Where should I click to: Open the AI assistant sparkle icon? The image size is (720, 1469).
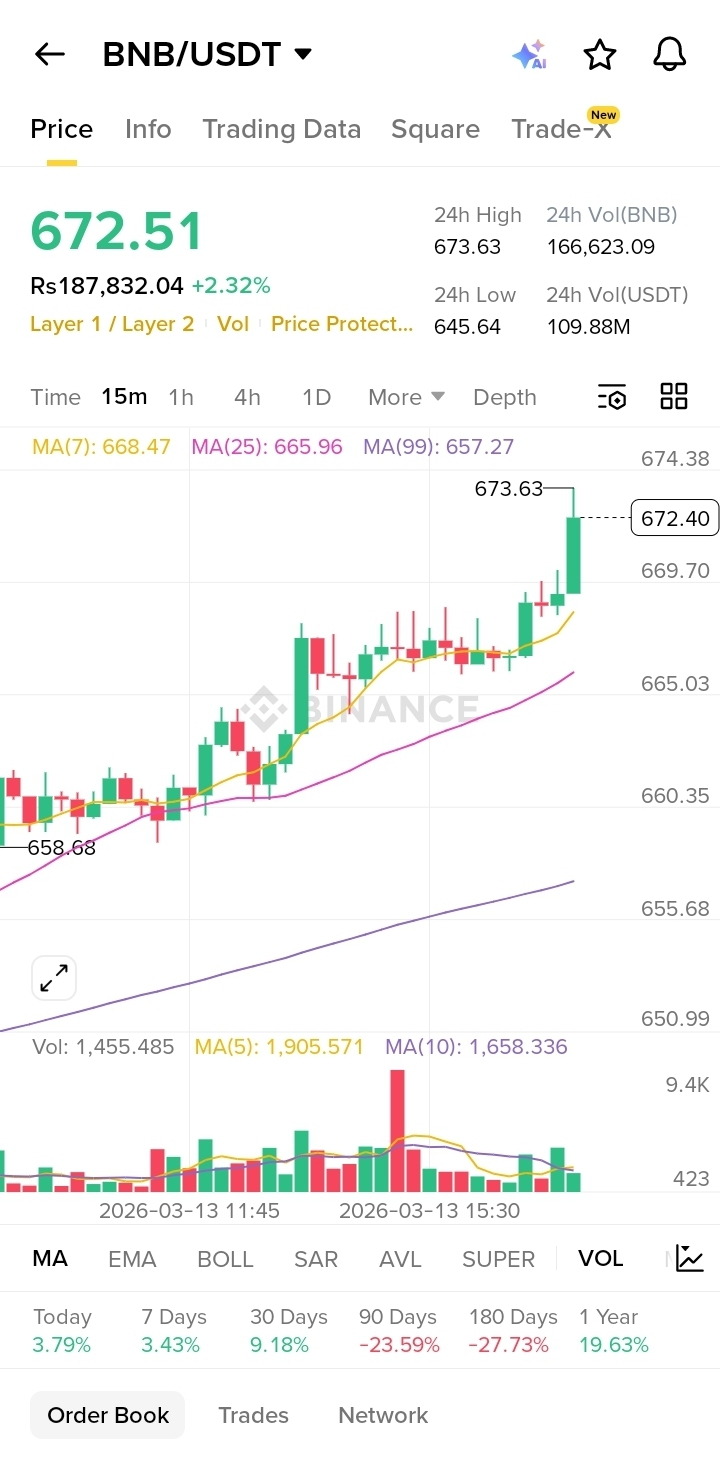[529, 55]
